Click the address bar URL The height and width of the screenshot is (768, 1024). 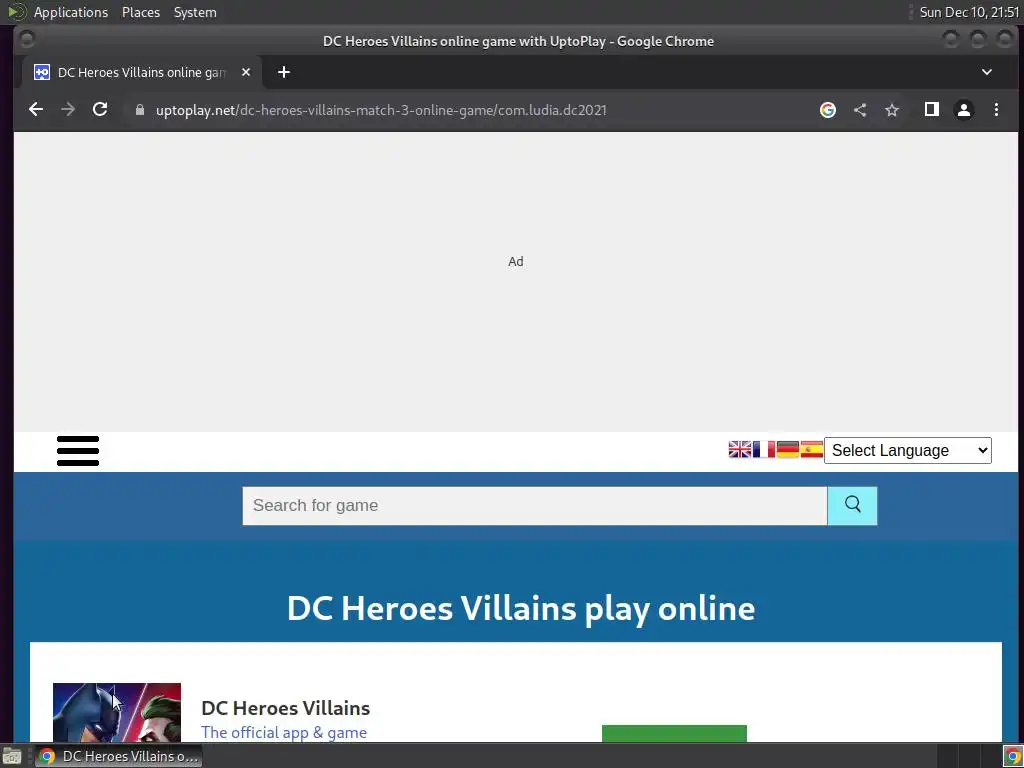[381, 110]
